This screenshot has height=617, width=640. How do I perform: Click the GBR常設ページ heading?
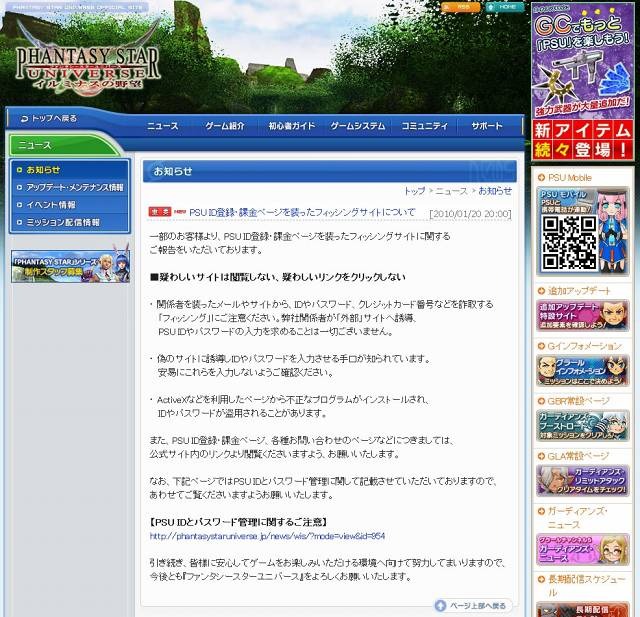[x=578, y=401]
